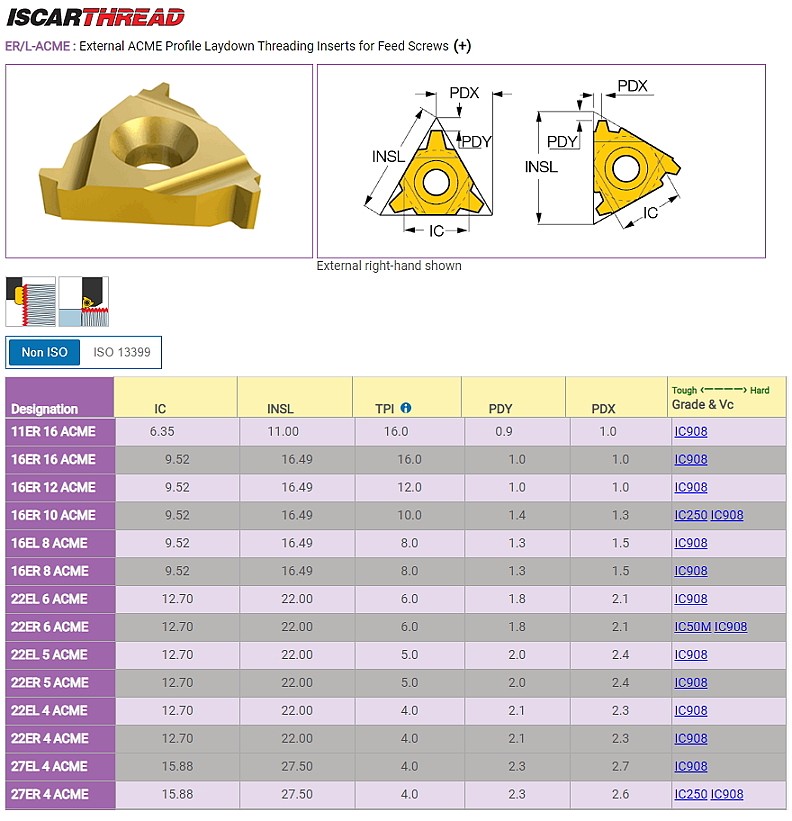792x821 pixels.
Task: Select the 27ER 4 ACME designation
Action: (50, 794)
